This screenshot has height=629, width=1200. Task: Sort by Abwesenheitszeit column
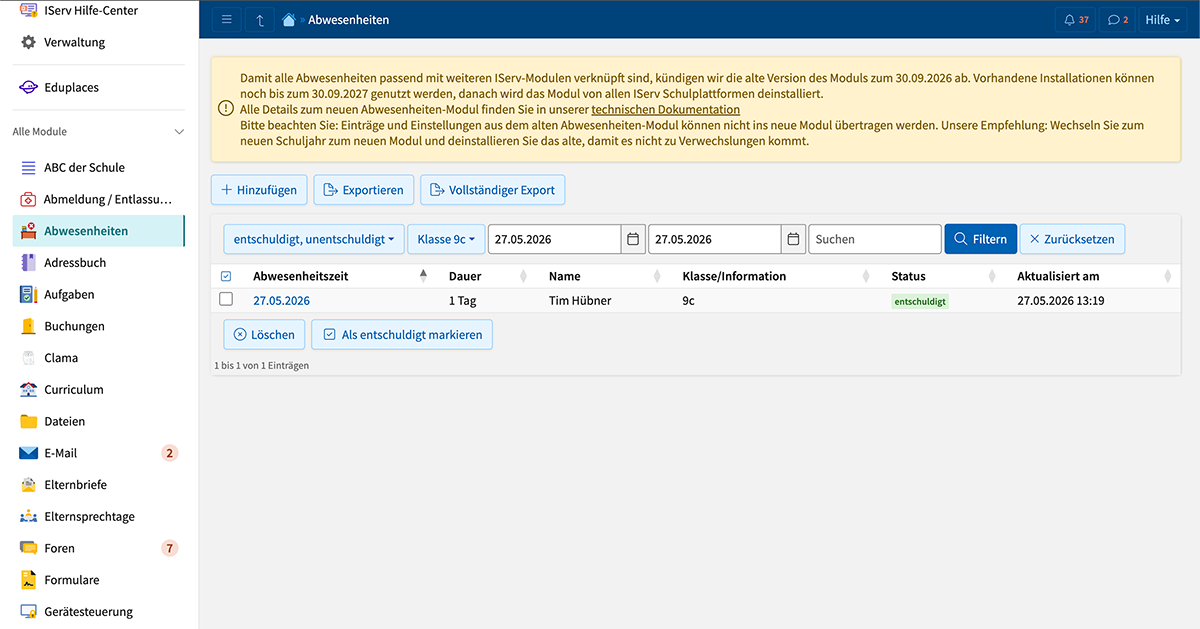[340, 276]
